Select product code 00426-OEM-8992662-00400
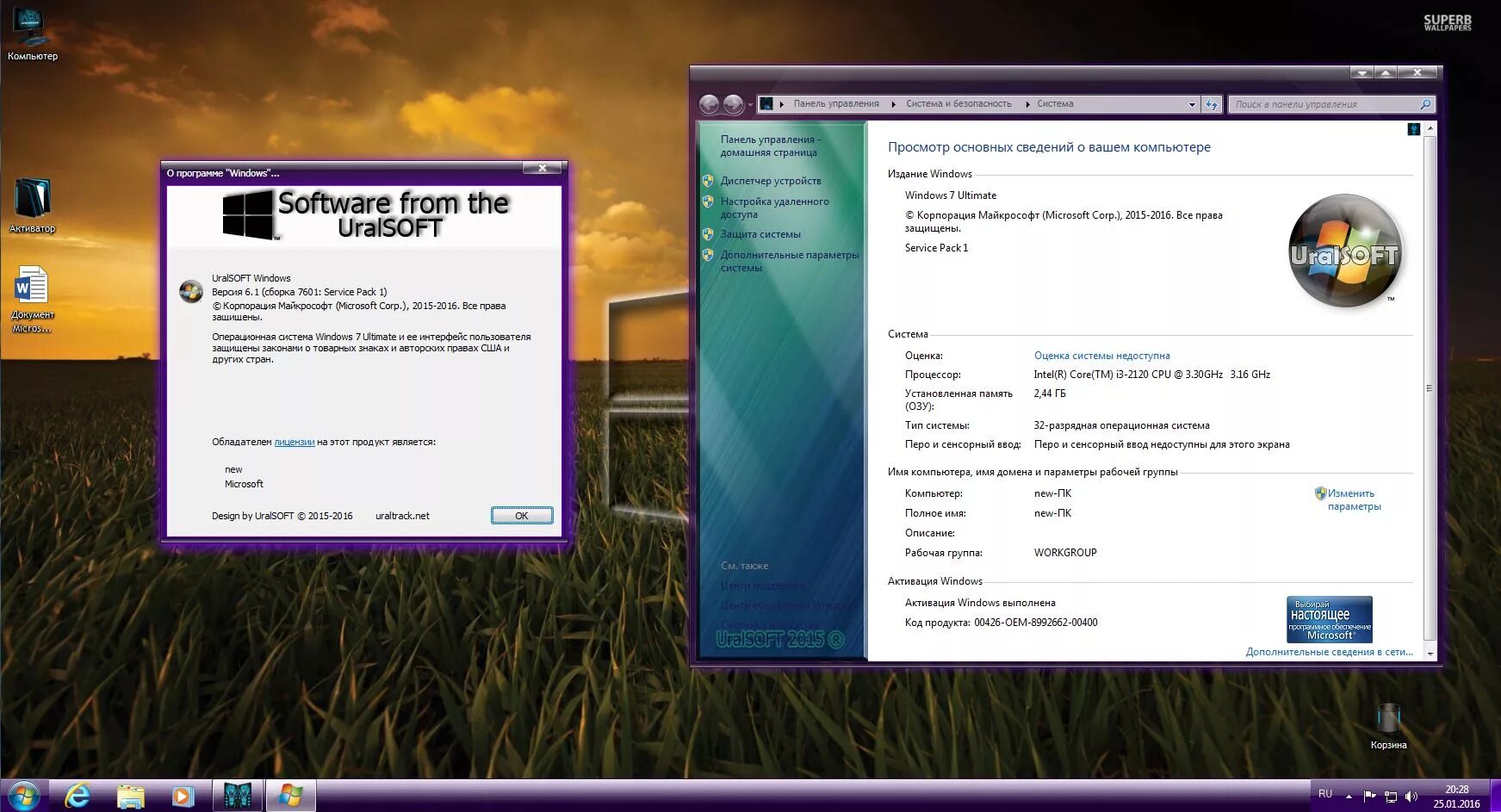This screenshot has height=812, width=1501. point(1036,623)
